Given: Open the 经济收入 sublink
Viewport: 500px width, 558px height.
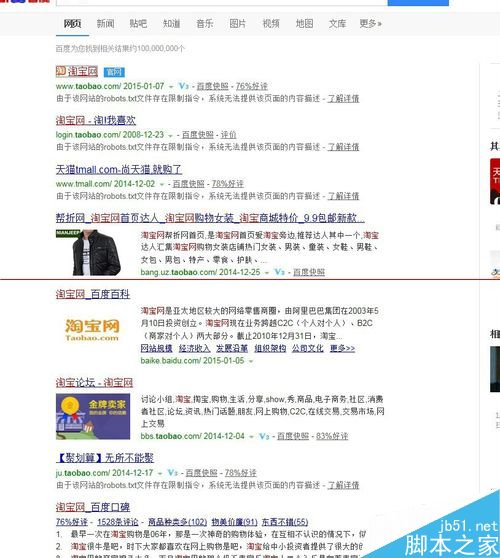Looking at the screenshot, I should (194, 348).
